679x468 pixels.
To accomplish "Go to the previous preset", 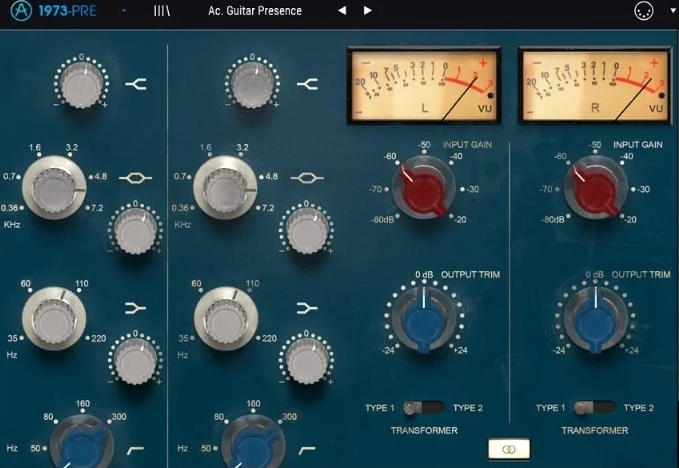I will (341, 11).
